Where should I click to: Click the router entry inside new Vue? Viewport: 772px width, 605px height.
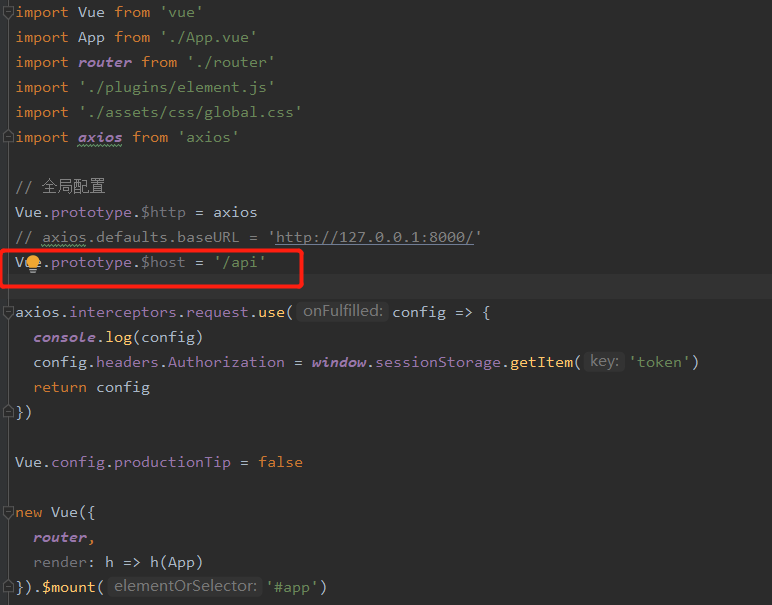60,538
